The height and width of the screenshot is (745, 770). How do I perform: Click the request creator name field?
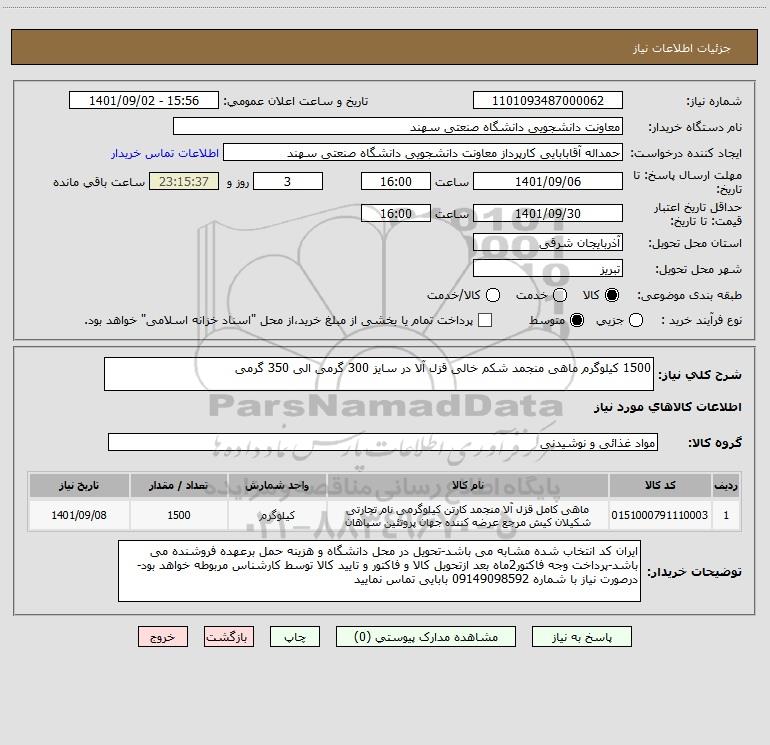[423, 153]
